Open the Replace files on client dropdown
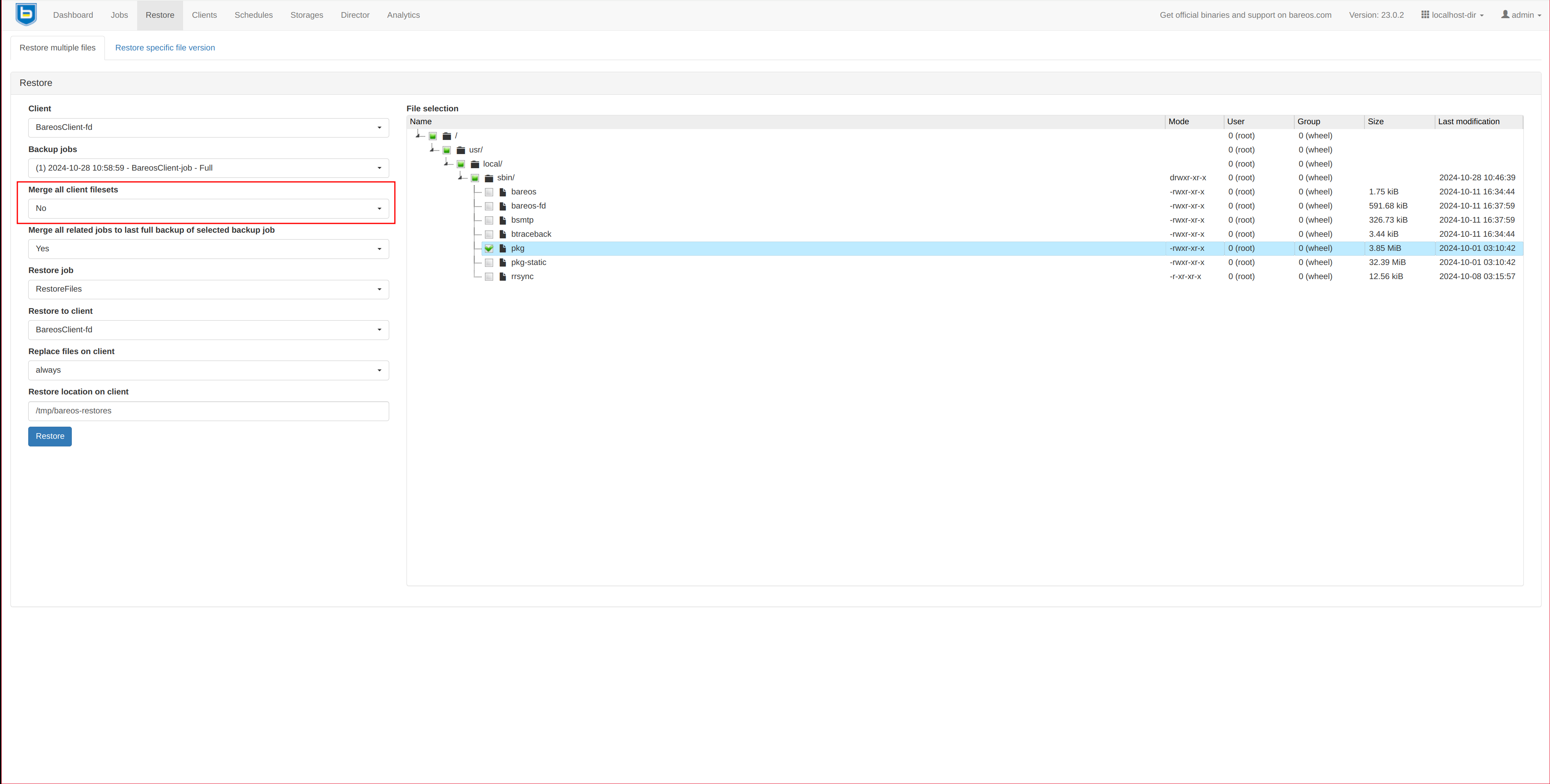1550x784 pixels. [x=208, y=370]
